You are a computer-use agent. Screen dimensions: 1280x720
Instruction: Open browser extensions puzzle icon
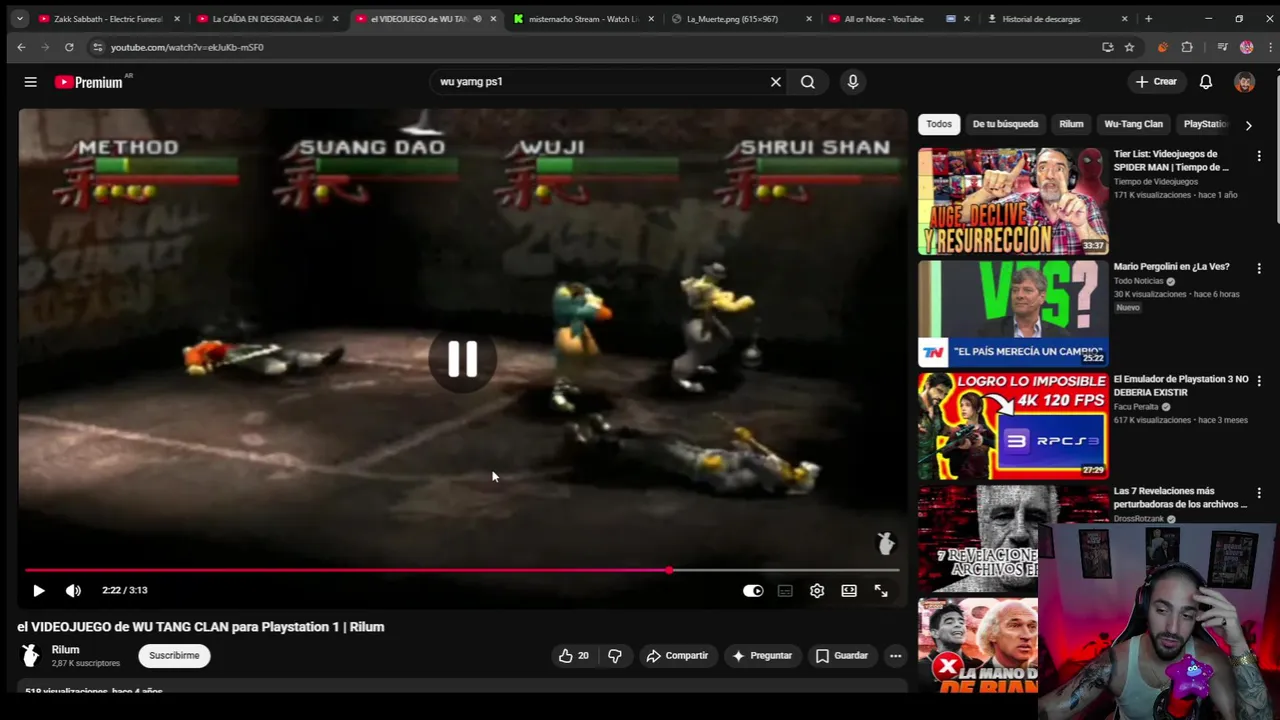[x=1187, y=47]
